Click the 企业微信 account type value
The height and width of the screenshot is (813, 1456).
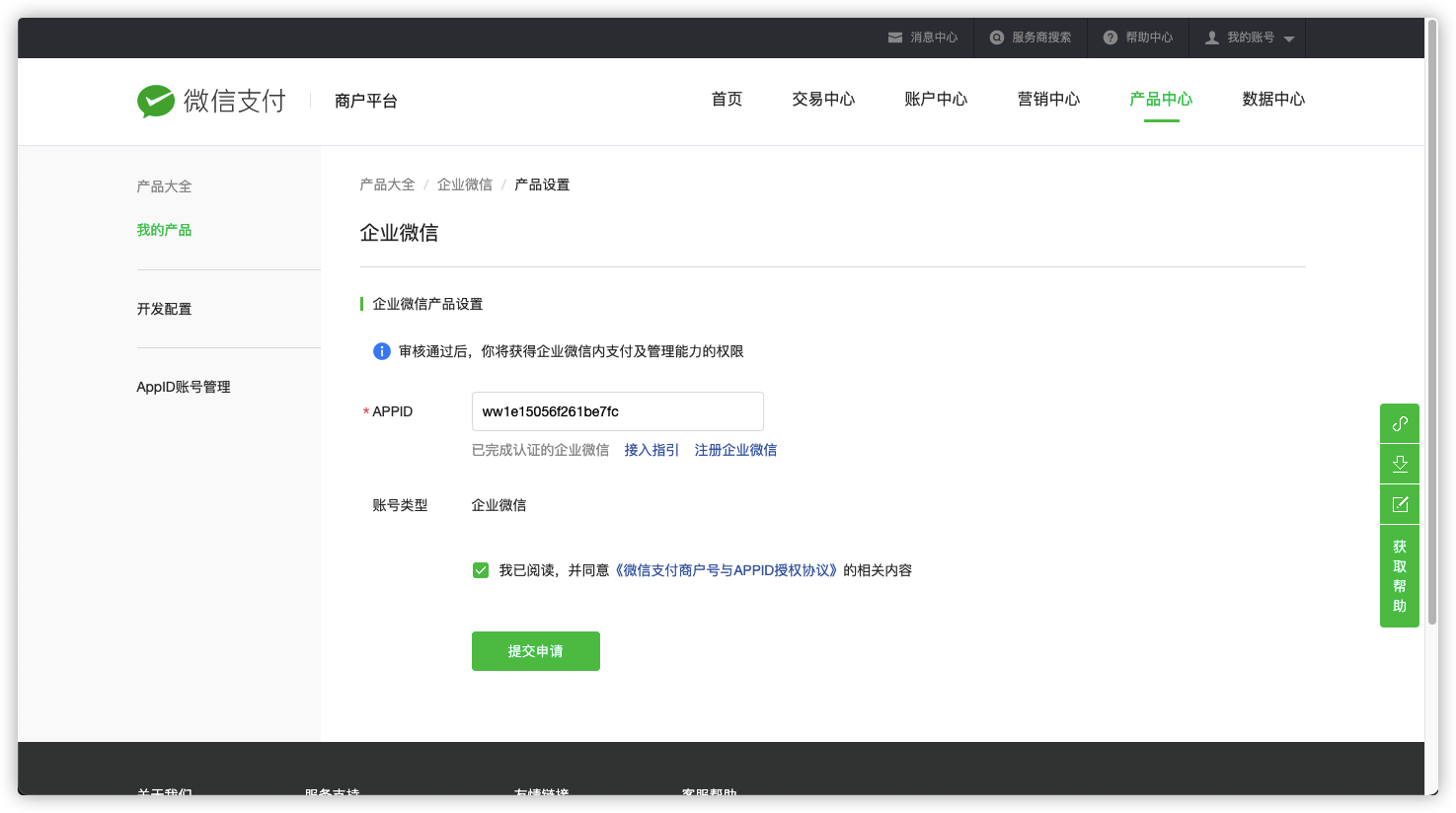click(498, 505)
